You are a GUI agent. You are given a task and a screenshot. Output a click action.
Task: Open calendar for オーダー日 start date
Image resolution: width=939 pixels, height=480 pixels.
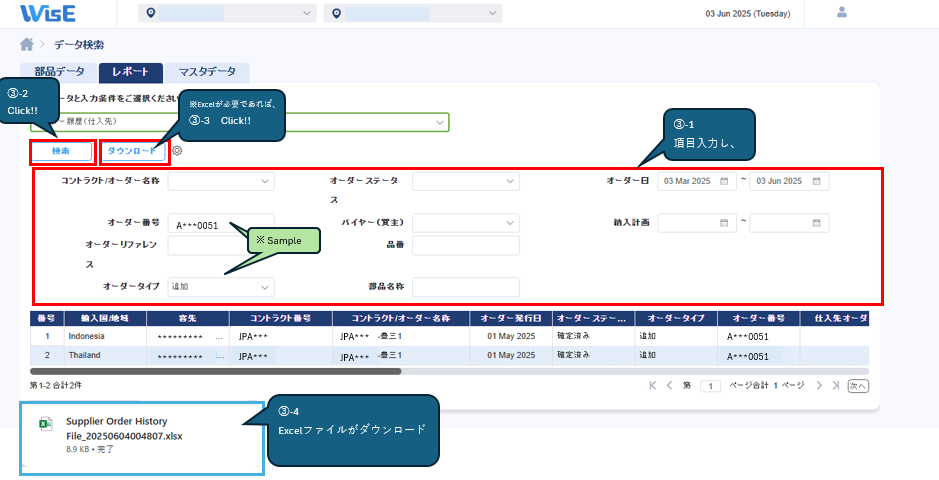pos(723,181)
